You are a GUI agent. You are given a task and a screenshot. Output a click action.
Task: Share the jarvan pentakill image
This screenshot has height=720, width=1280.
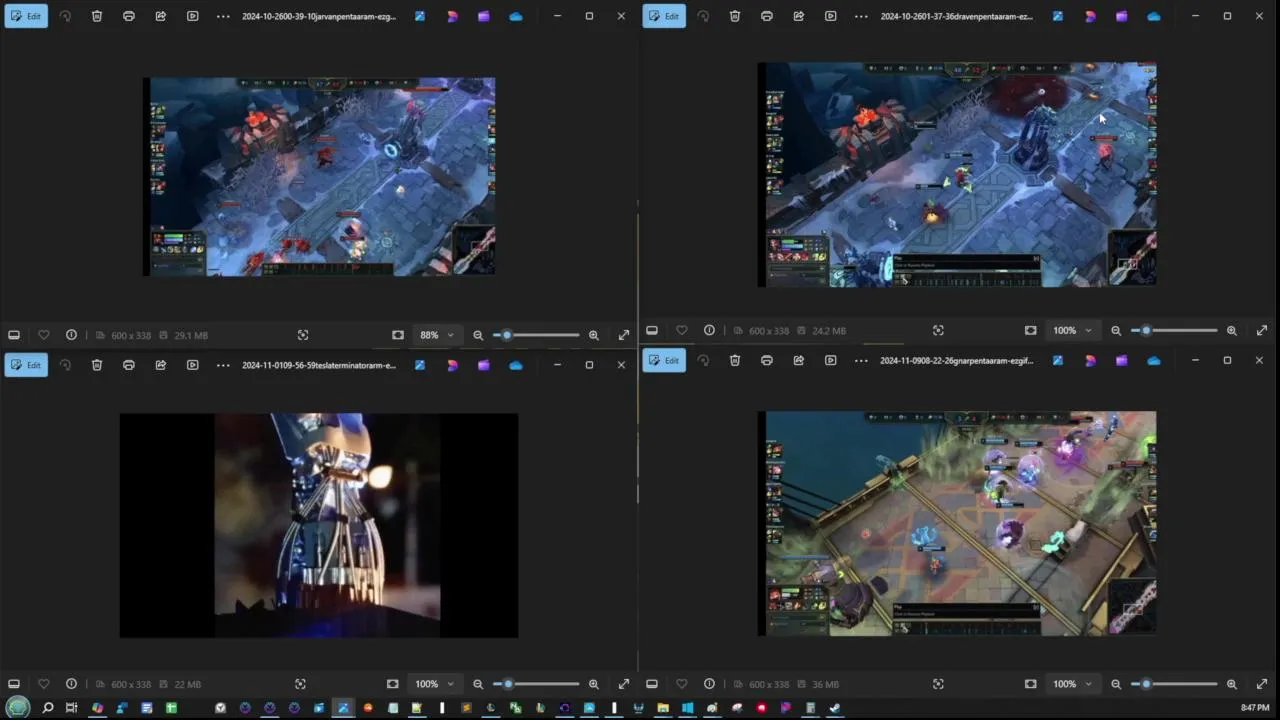(161, 16)
